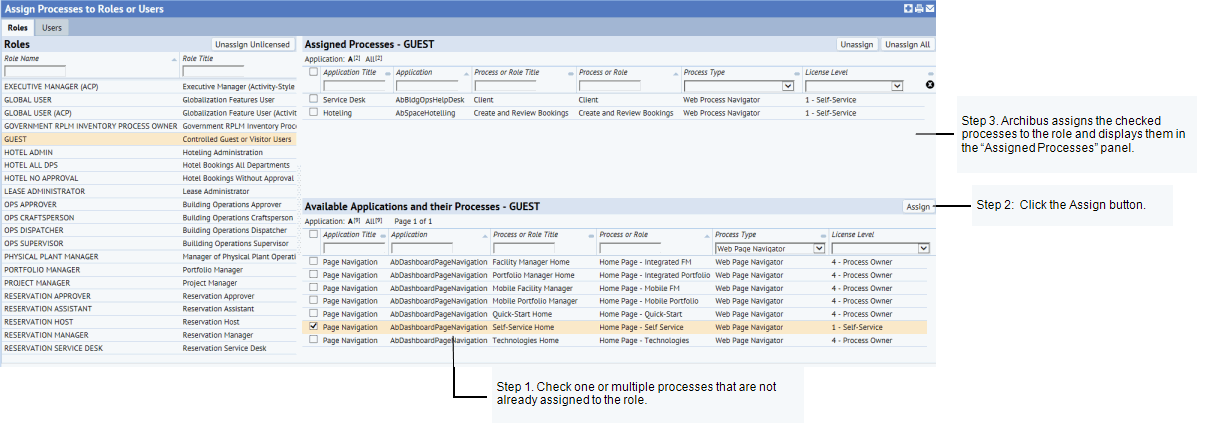Click the Process or Role Title filter field in Available Applications

524,248
